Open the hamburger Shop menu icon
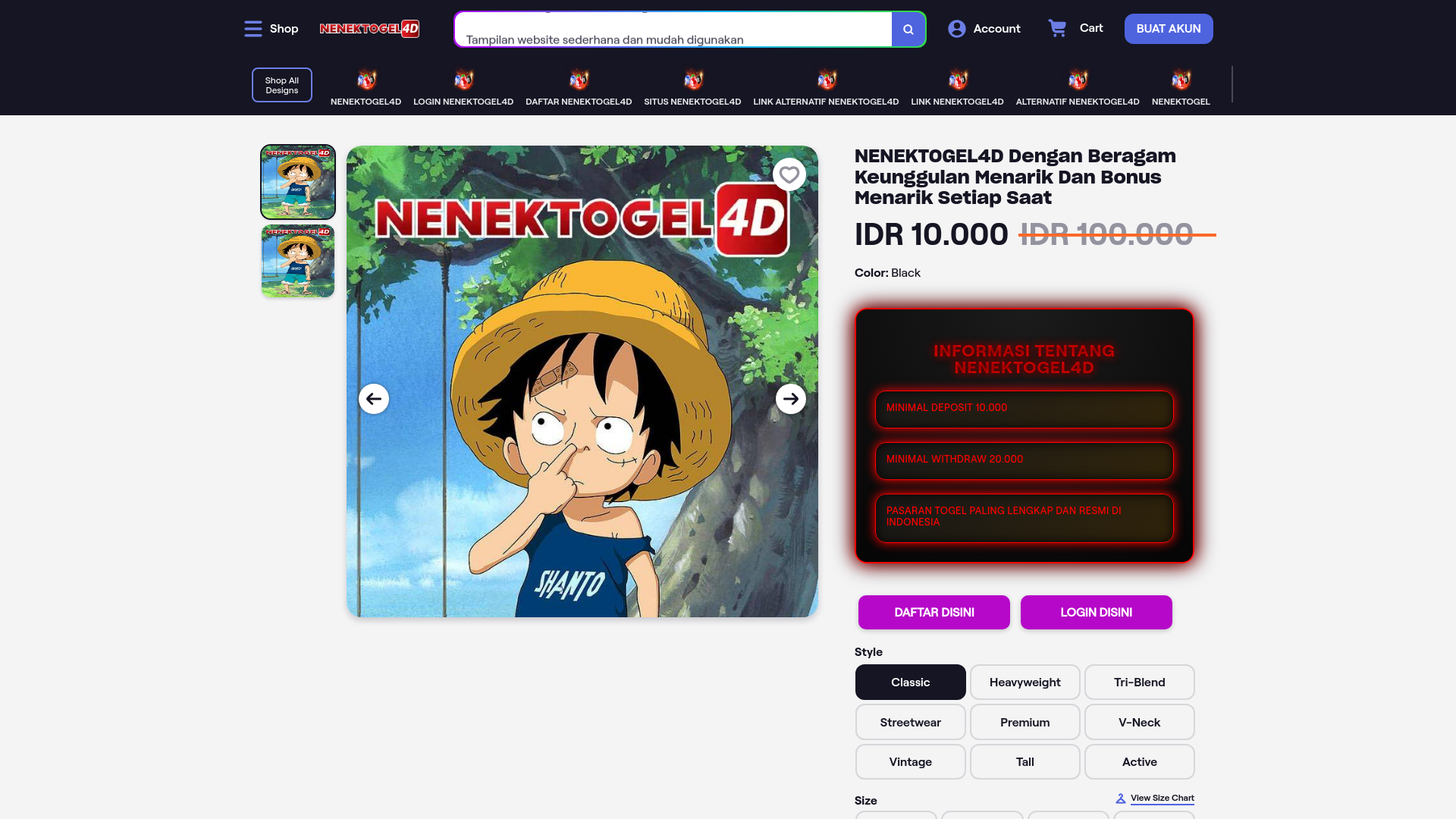 [253, 29]
